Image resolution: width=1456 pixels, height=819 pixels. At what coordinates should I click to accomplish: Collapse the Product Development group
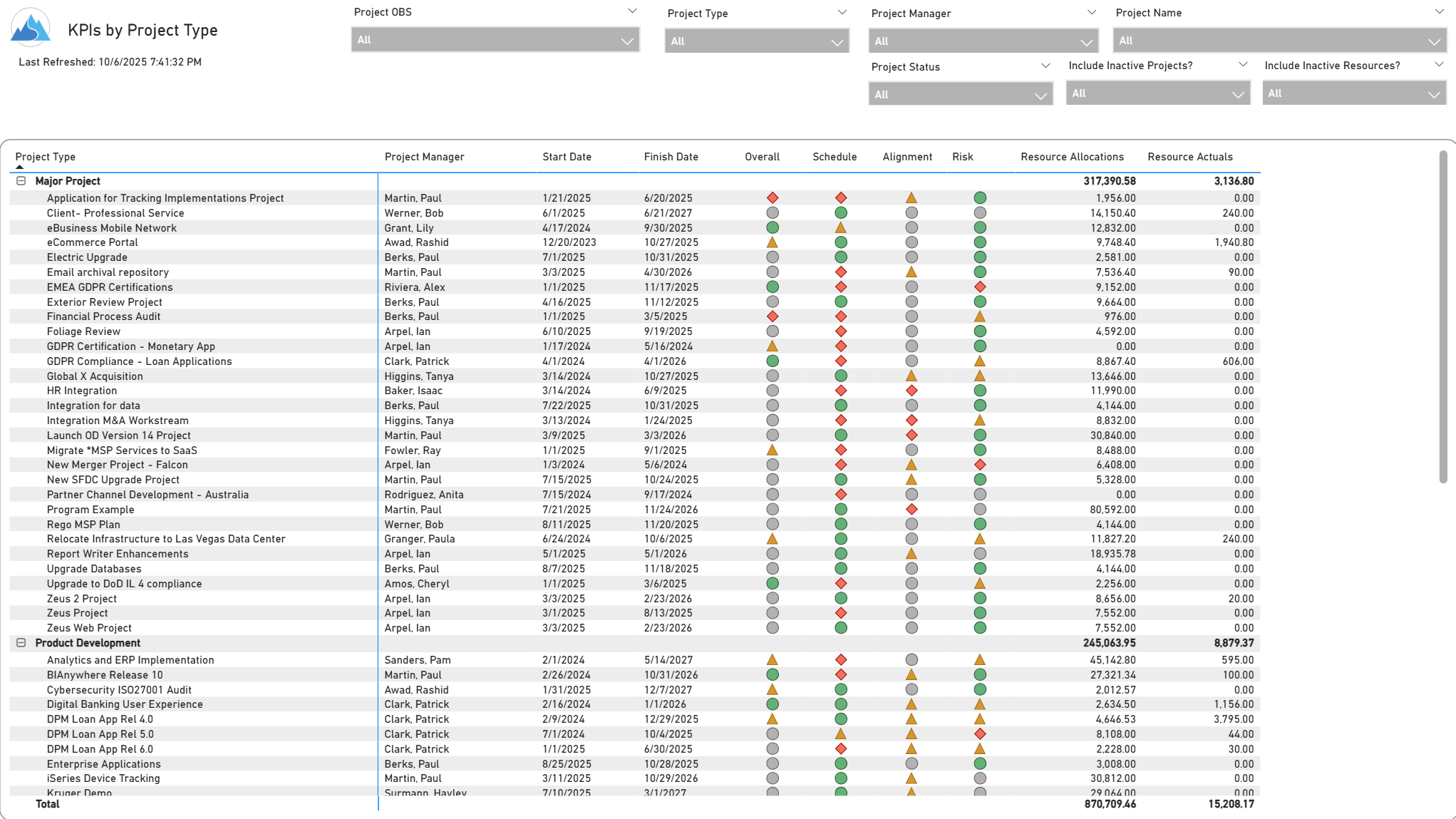(21, 643)
